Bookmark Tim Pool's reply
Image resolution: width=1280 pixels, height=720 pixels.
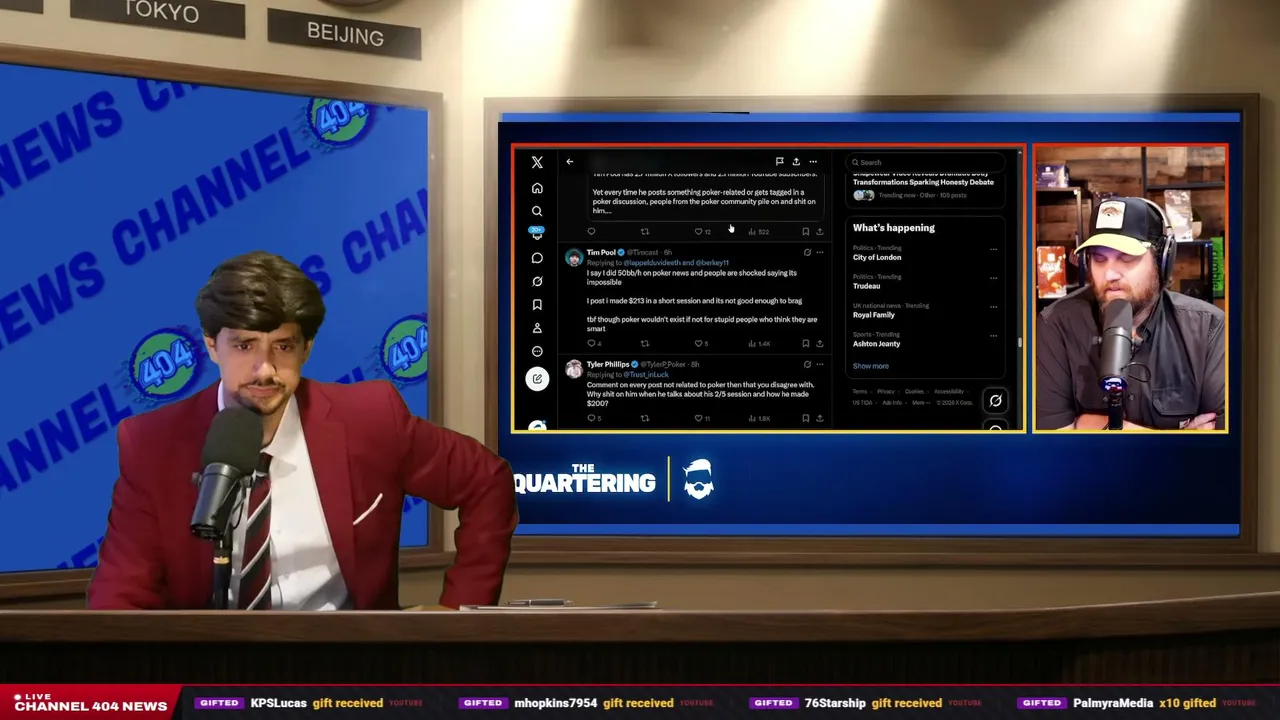tap(805, 344)
